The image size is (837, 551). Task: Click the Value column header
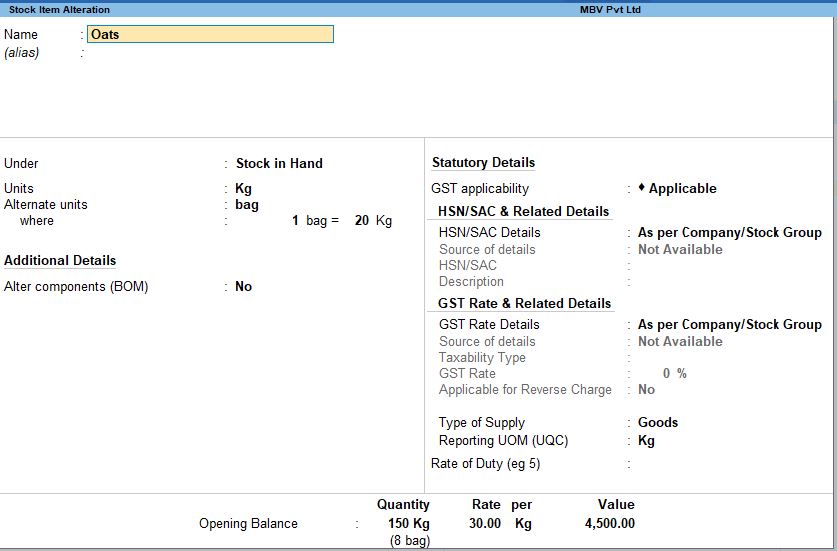tap(616, 505)
